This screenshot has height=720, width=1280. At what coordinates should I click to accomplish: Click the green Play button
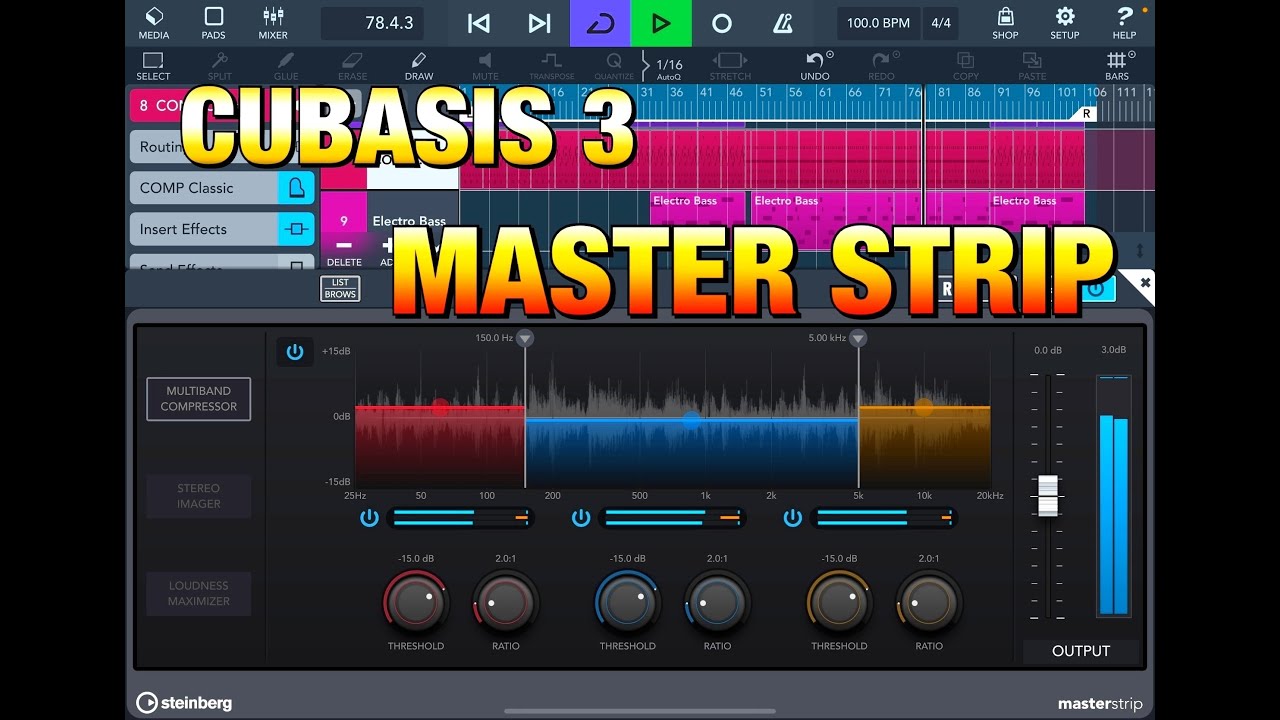pos(661,23)
